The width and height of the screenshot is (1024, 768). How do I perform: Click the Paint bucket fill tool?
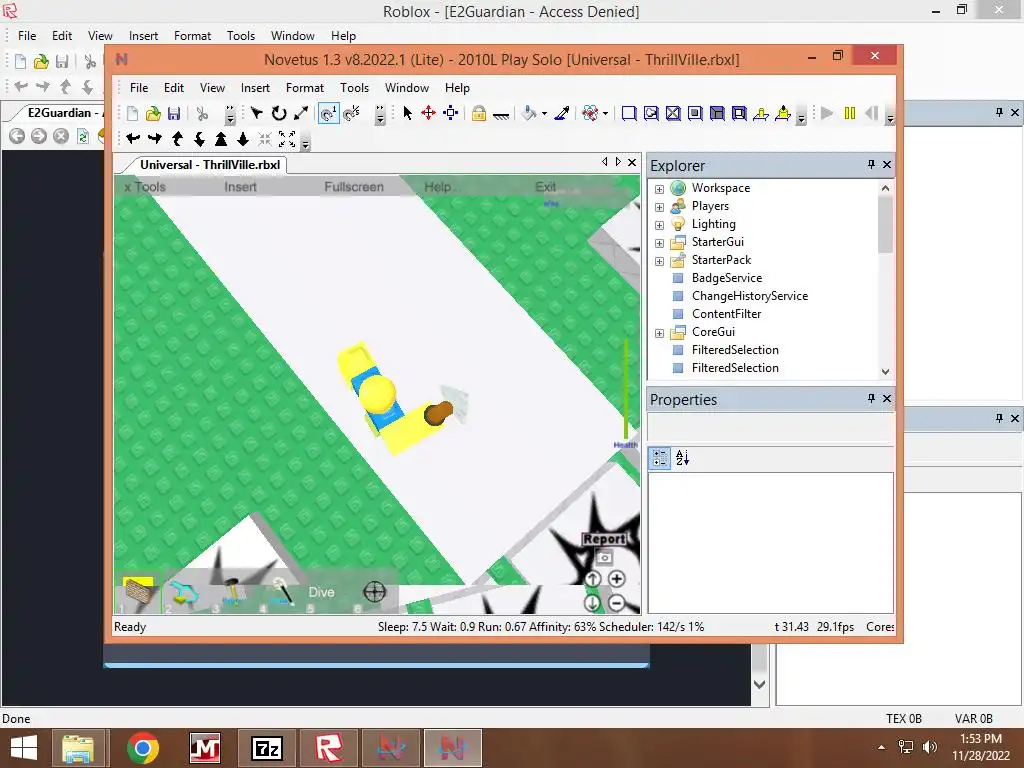tap(528, 113)
